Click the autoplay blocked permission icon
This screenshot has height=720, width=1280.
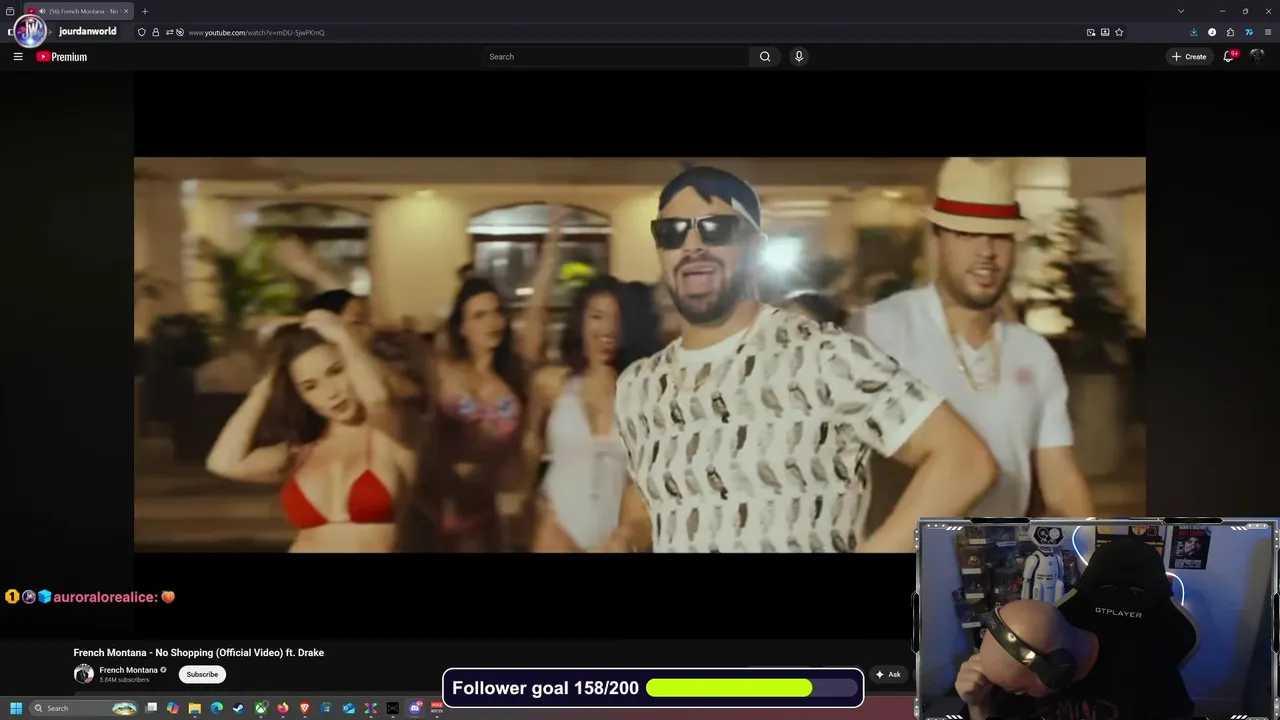180,32
